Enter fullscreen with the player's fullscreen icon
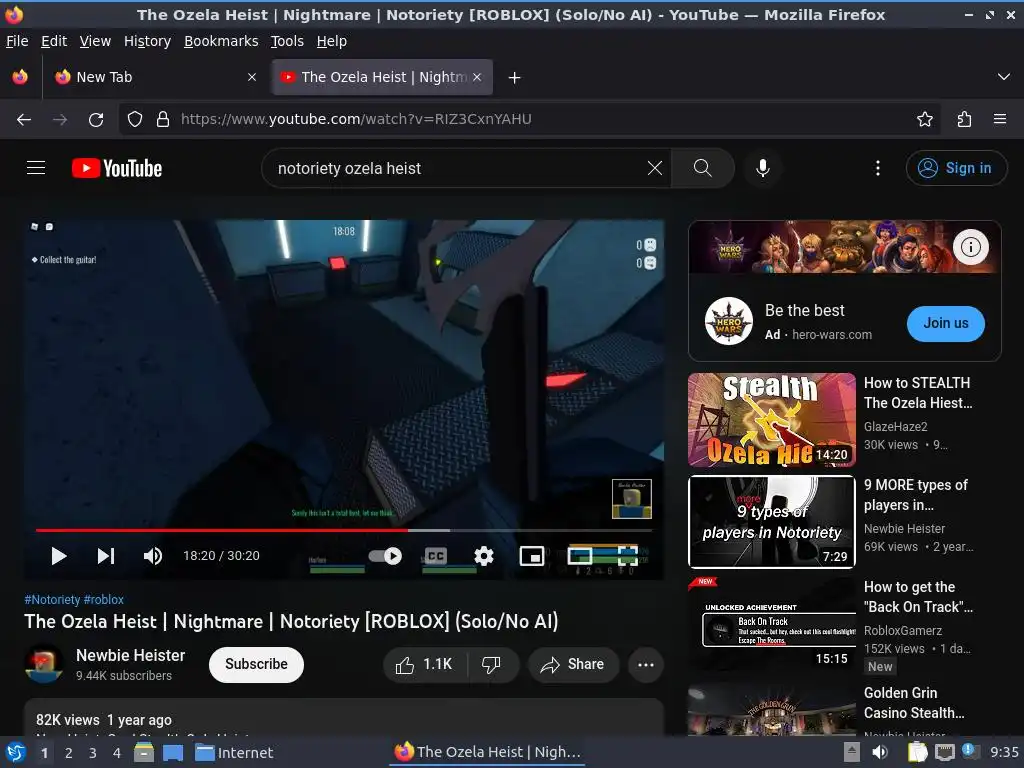The height and width of the screenshot is (768, 1024). click(x=628, y=556)
